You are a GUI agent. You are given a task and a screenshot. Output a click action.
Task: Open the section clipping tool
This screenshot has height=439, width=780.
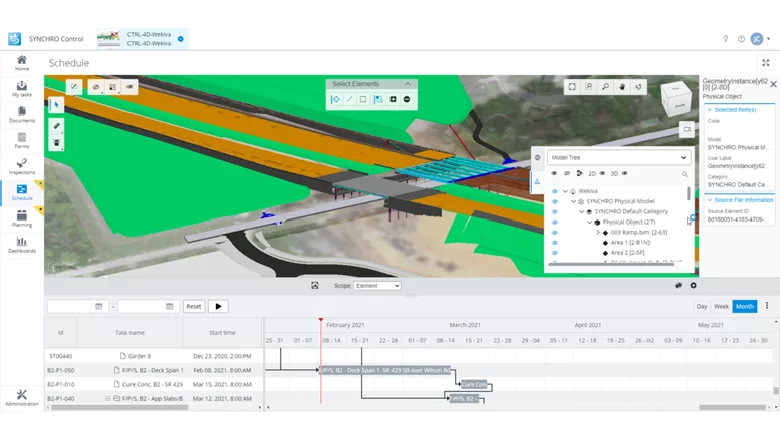56,143
